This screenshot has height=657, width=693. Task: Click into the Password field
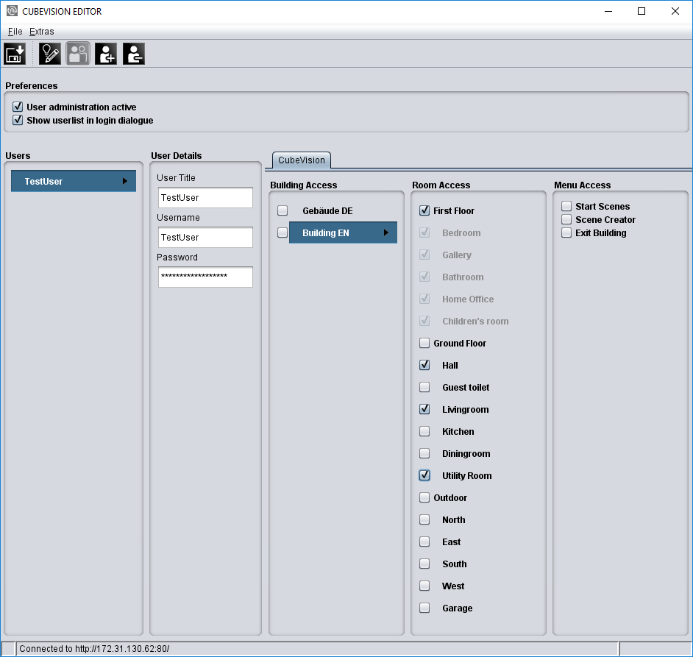[x=205, y=277]
